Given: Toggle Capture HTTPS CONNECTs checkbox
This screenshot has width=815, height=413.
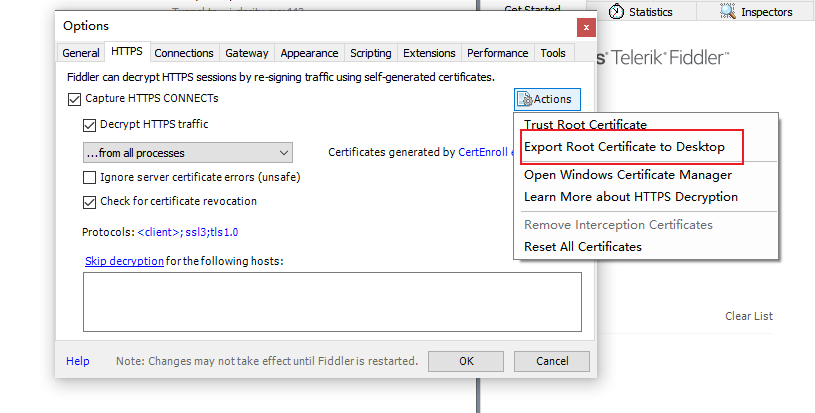Looking at the screenshot, I should click(x=74, y=99).
